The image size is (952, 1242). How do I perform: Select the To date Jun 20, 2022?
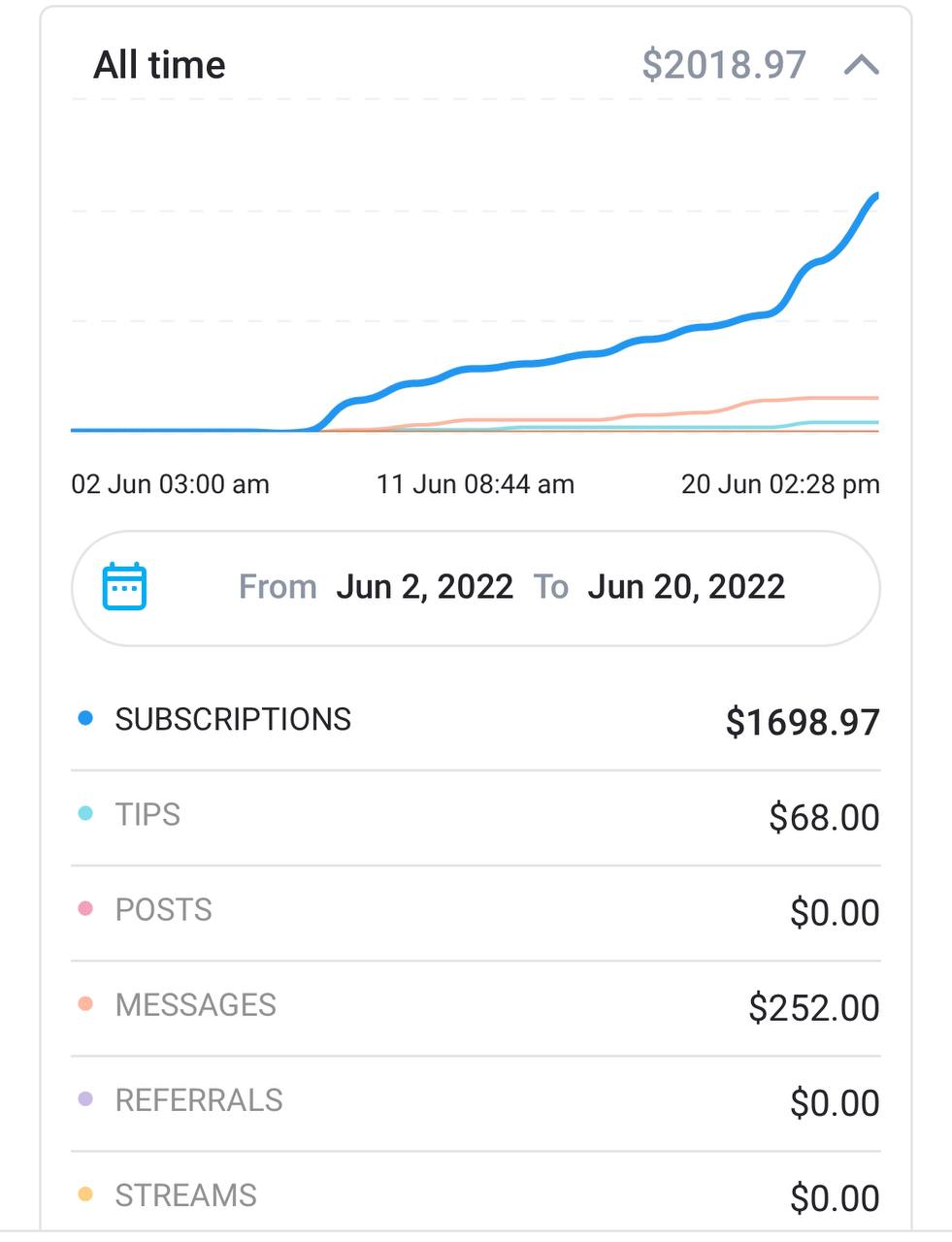686,587
